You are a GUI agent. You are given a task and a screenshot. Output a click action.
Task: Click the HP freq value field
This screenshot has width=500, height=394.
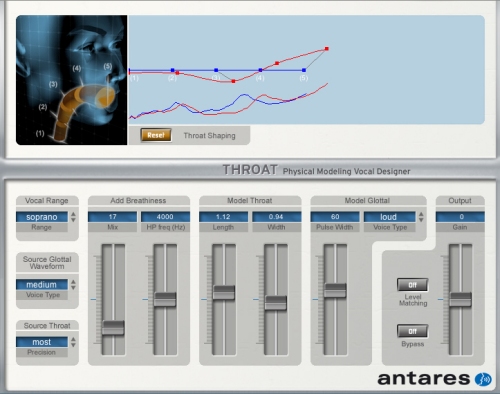tap(165, 217)
